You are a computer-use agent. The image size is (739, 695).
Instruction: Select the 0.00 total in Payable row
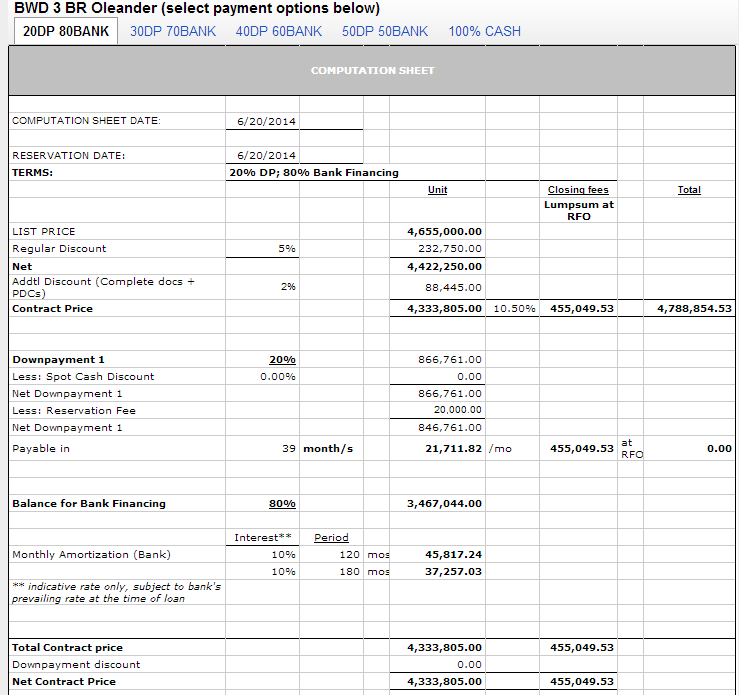(x=719, y=449)
